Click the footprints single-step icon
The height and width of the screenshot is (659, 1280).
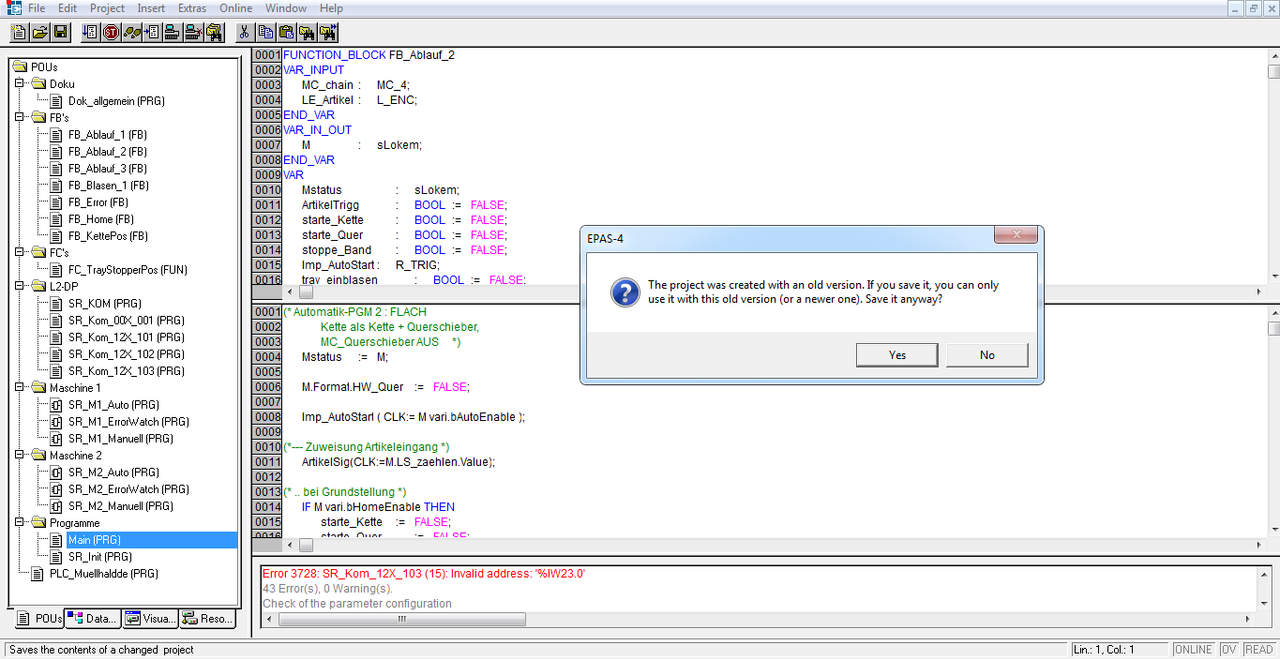133,32
